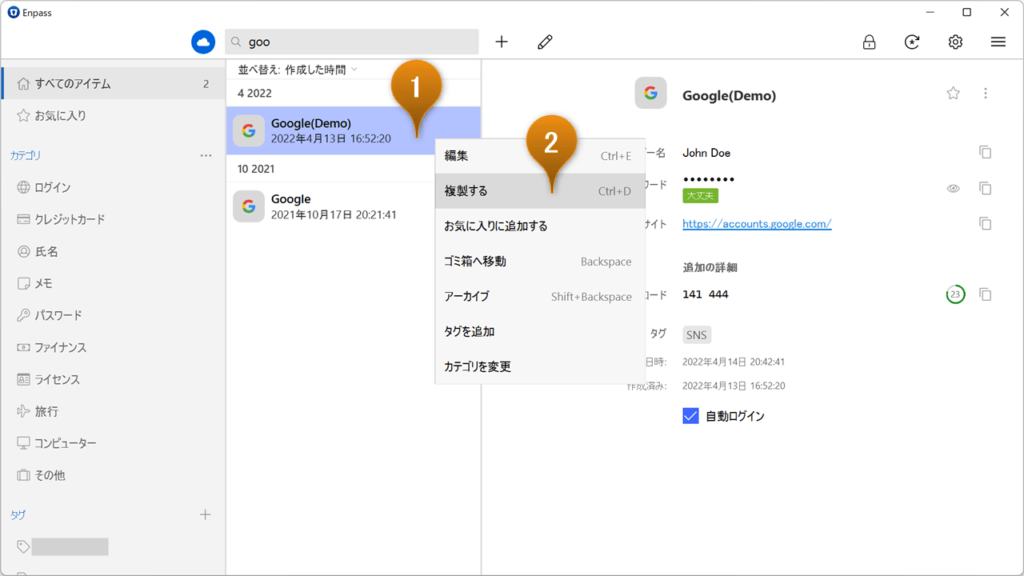Select the ファイナンス category
The height and width of the screenshot is (576, 1024).
coord(113,347)
